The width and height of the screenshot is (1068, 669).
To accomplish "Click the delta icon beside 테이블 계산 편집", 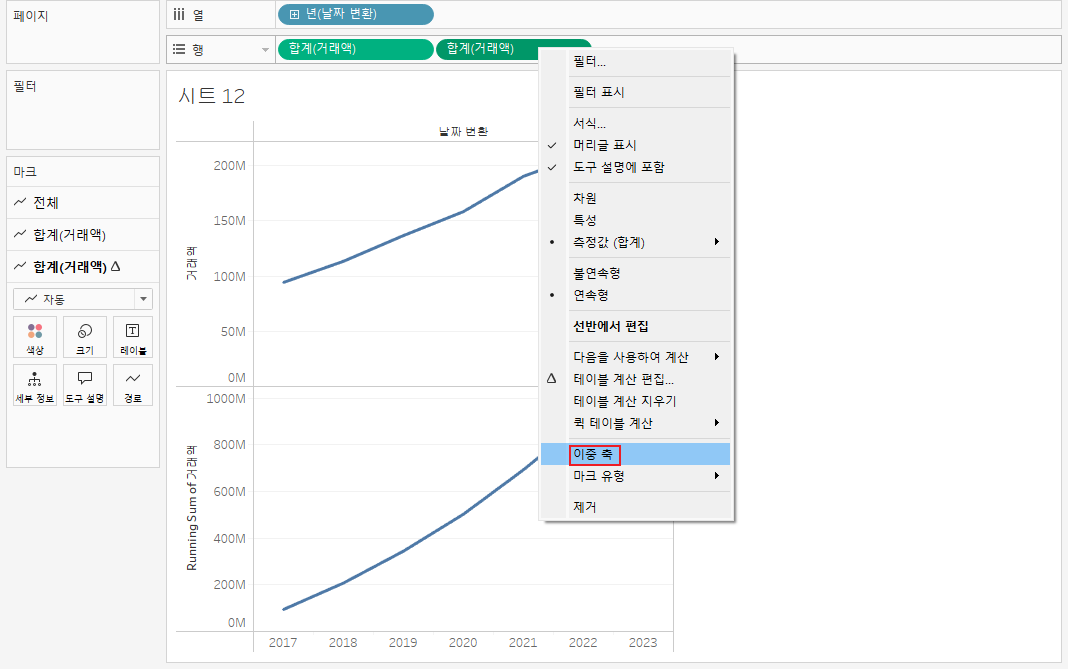I will [x=552, y=379].
